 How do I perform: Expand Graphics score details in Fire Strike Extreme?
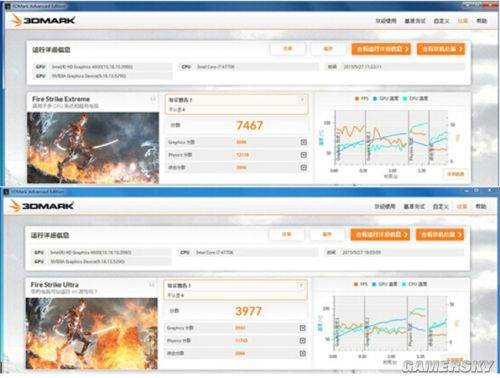pyautogui.click(x=303, y=142)
